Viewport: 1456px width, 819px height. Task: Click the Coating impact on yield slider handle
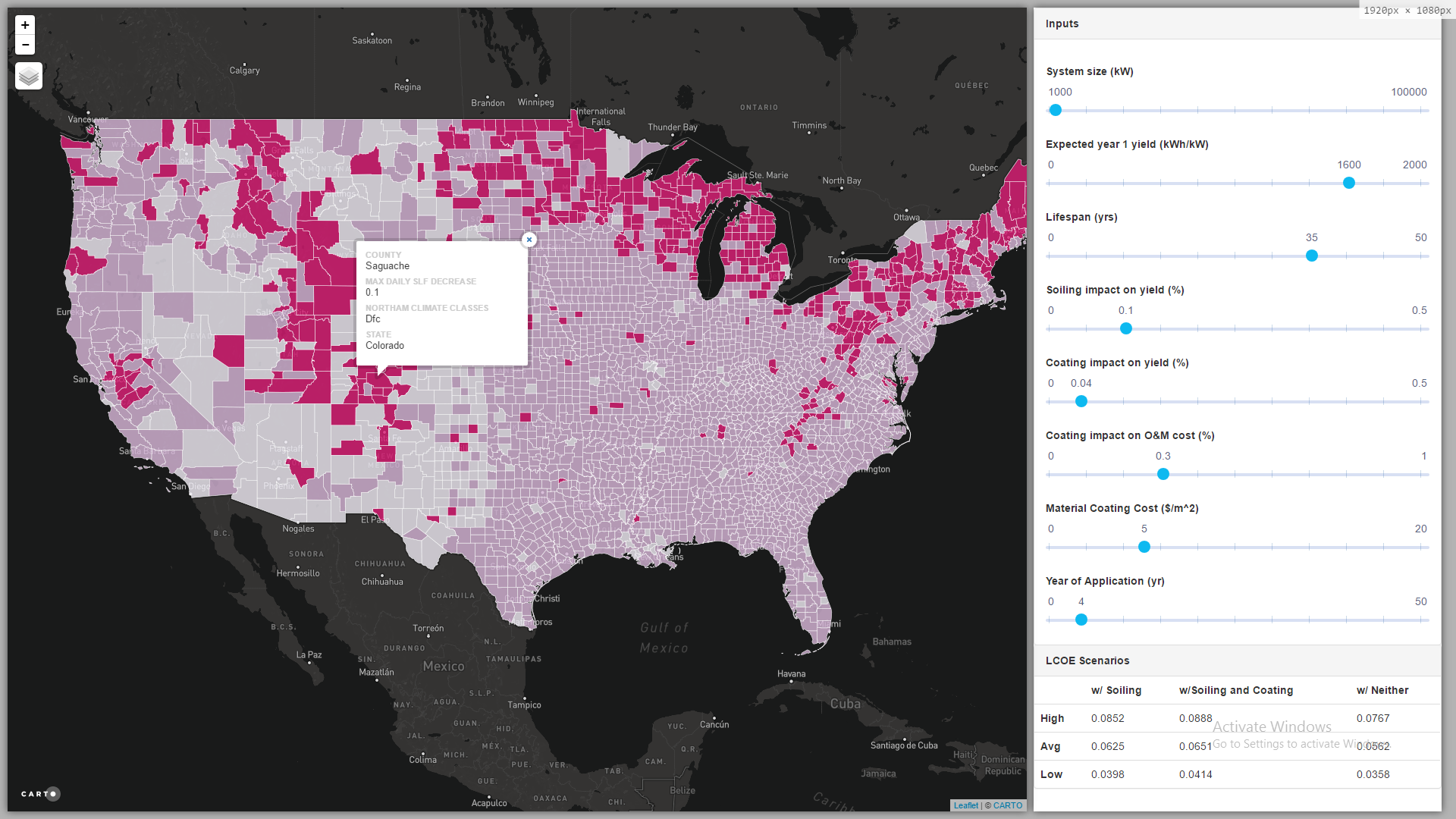(x=1081, y=401)
